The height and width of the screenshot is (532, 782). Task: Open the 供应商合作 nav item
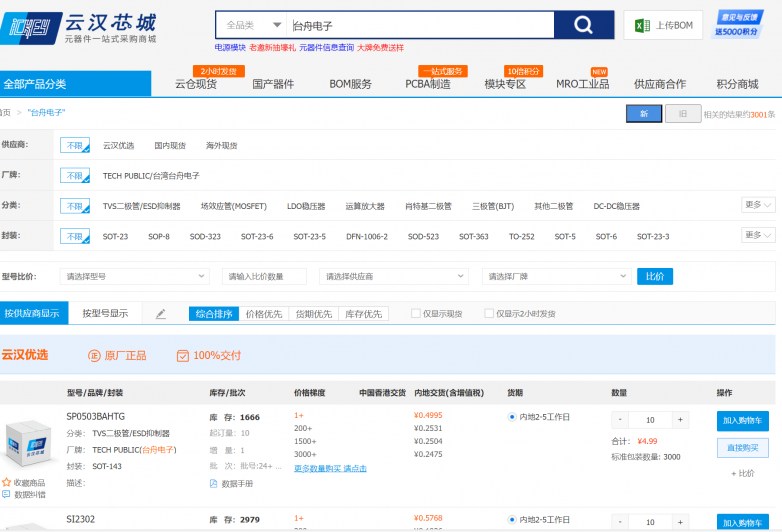[x=660, y=84]
